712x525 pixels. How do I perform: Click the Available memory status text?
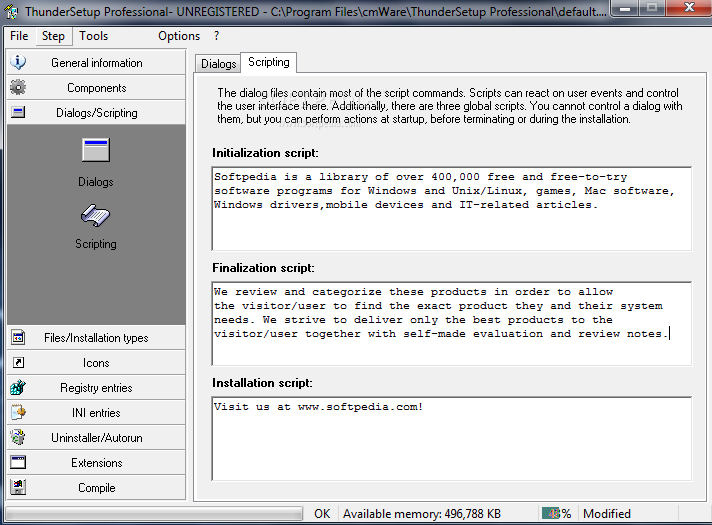click(422, 514)
